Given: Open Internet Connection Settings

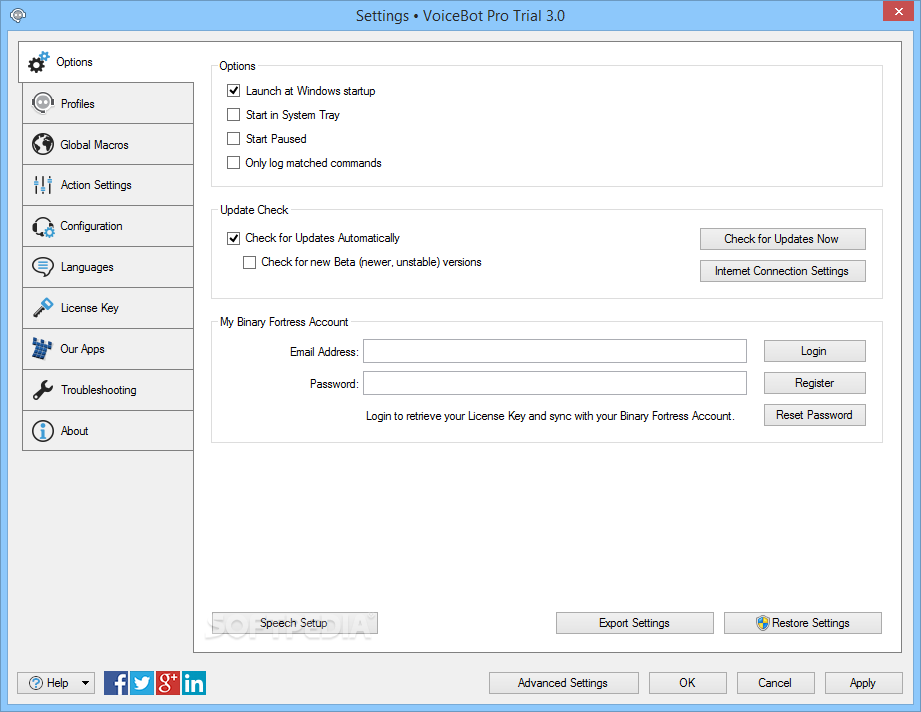Looking at the screenshot, I should 782,271.
